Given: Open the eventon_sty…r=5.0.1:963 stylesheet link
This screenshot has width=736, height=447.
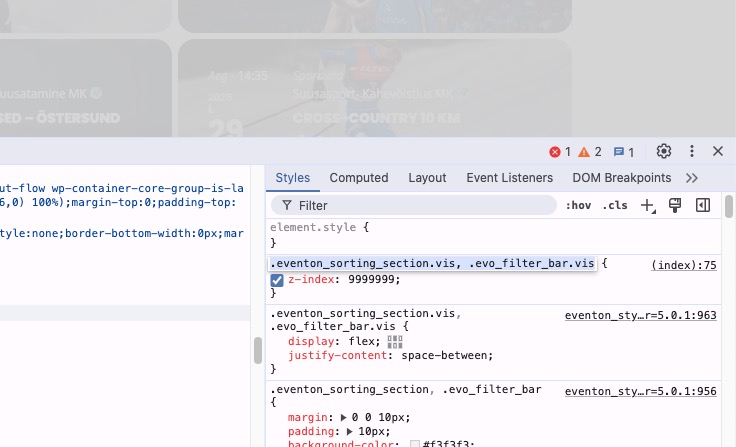Looking at the screenshot, I should click(x=640, y=314).
